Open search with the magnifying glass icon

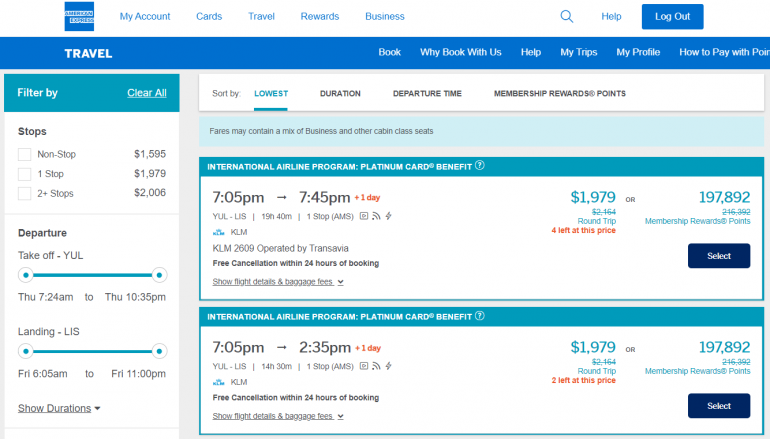tap(567, 17)
